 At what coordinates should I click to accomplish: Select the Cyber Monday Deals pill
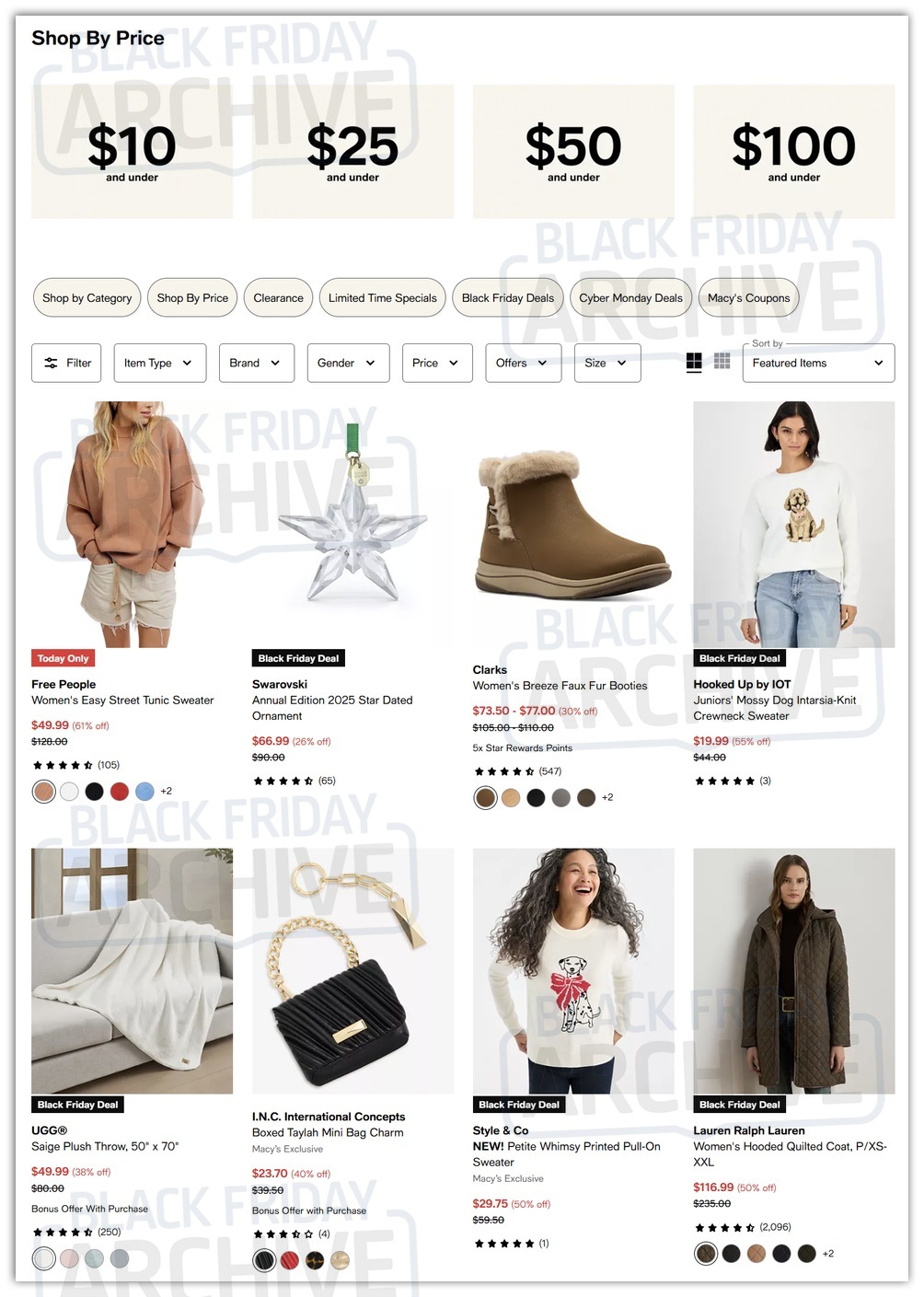click(x=631, y=297)
